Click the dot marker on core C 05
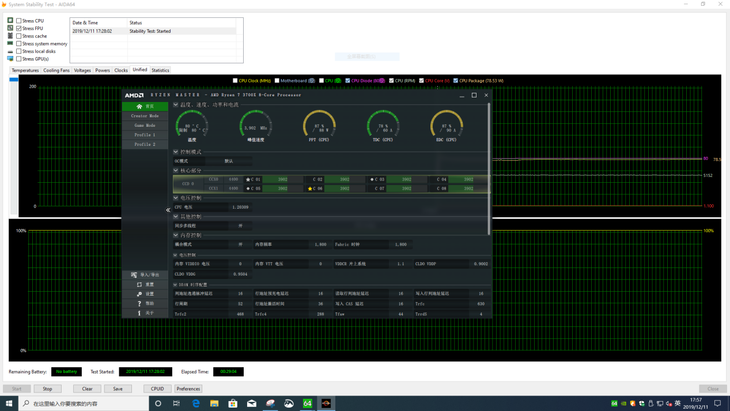The image size is (730, 411). click(248, 189)
